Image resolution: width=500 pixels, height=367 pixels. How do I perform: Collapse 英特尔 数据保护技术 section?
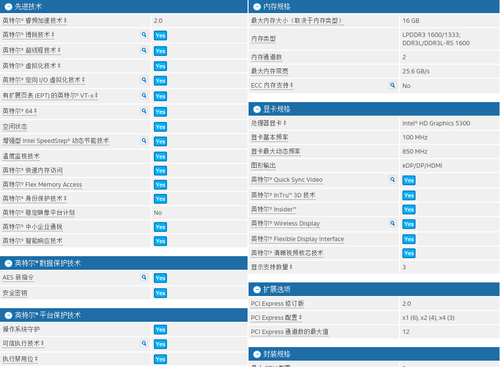[x=8, y=264]
